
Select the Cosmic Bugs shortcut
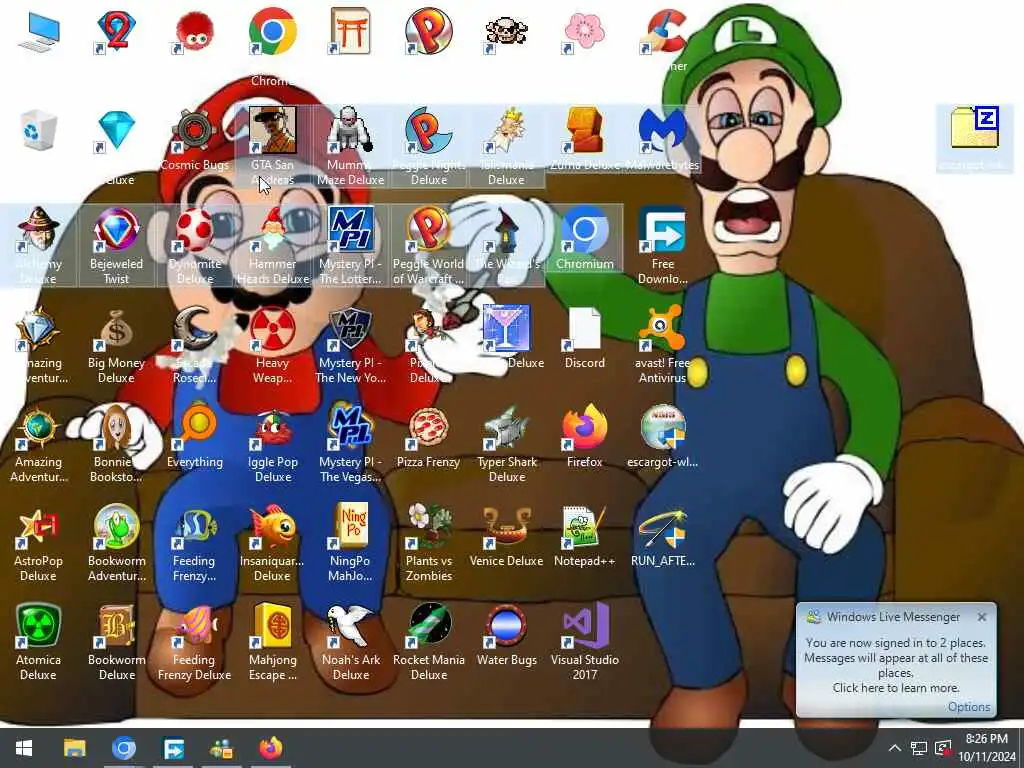[x=194, y=131]
